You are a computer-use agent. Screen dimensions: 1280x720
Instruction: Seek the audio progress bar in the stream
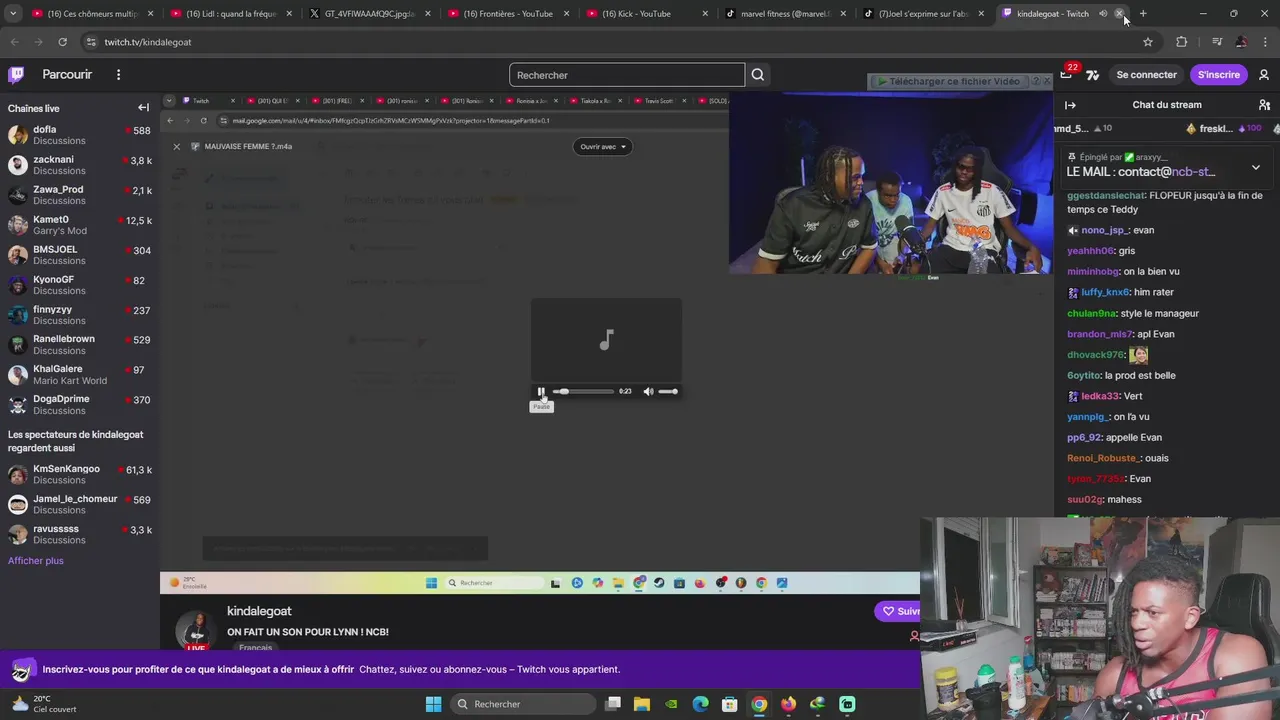click(583, 391)
